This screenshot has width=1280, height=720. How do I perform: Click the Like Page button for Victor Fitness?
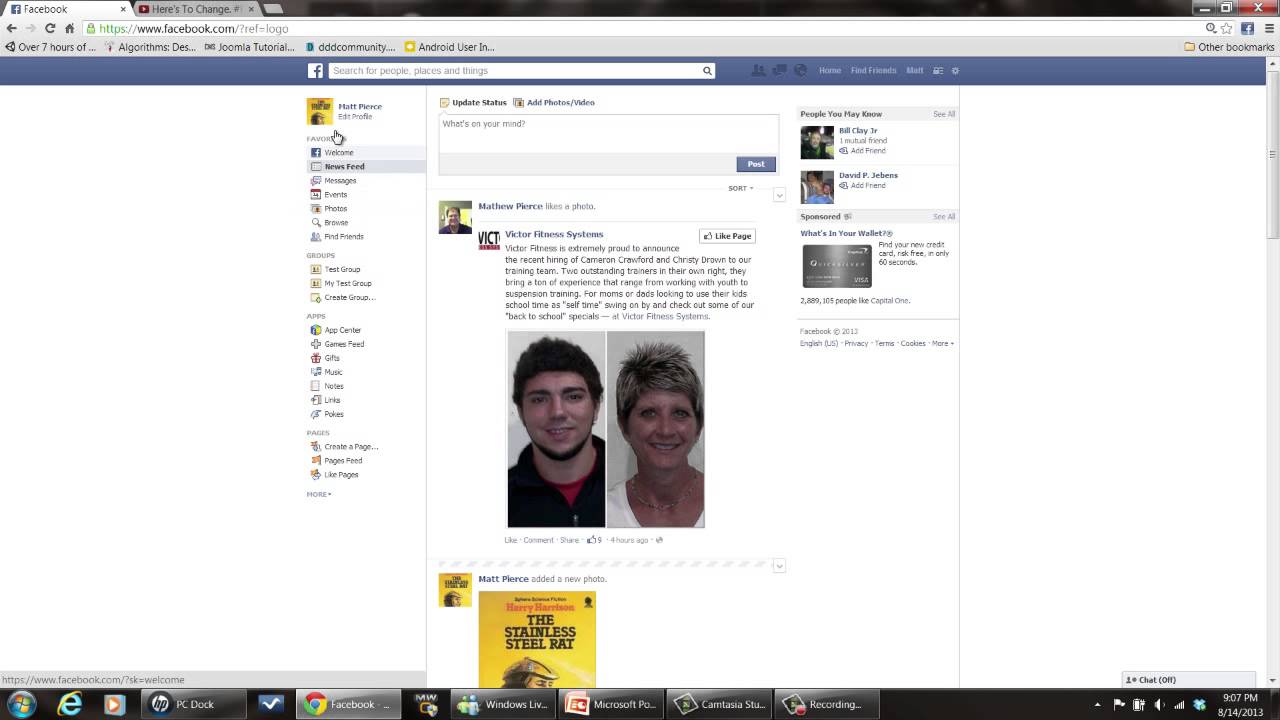tap(727, 236)
